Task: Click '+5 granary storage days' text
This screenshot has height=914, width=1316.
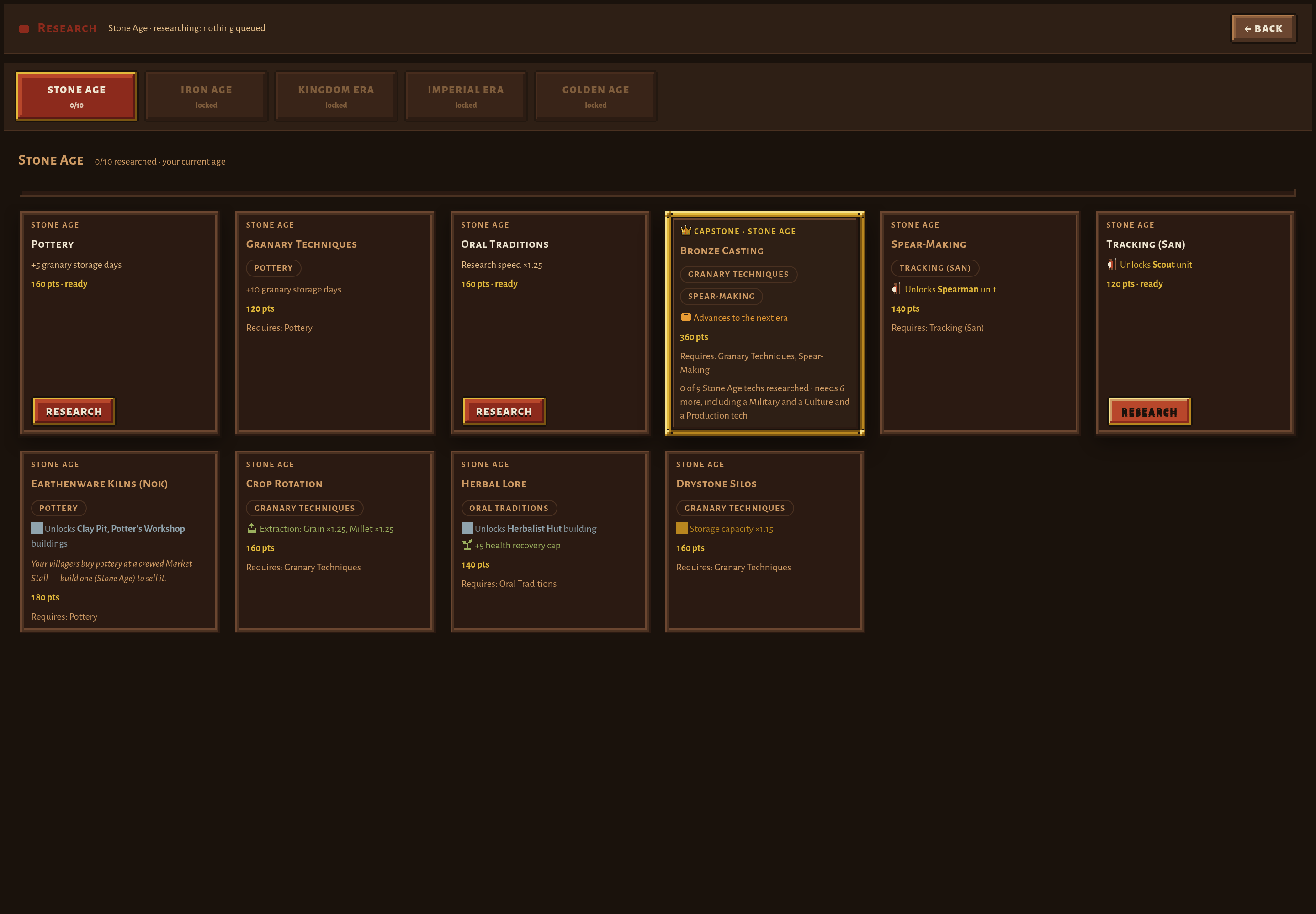Action: [x=76, y=265]
